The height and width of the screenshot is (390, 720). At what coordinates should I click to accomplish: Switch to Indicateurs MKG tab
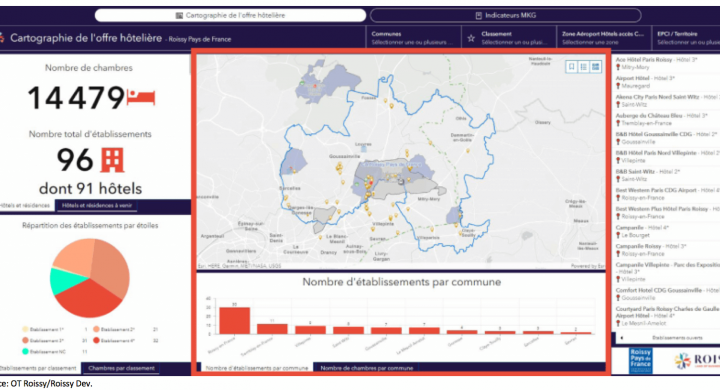506,15
